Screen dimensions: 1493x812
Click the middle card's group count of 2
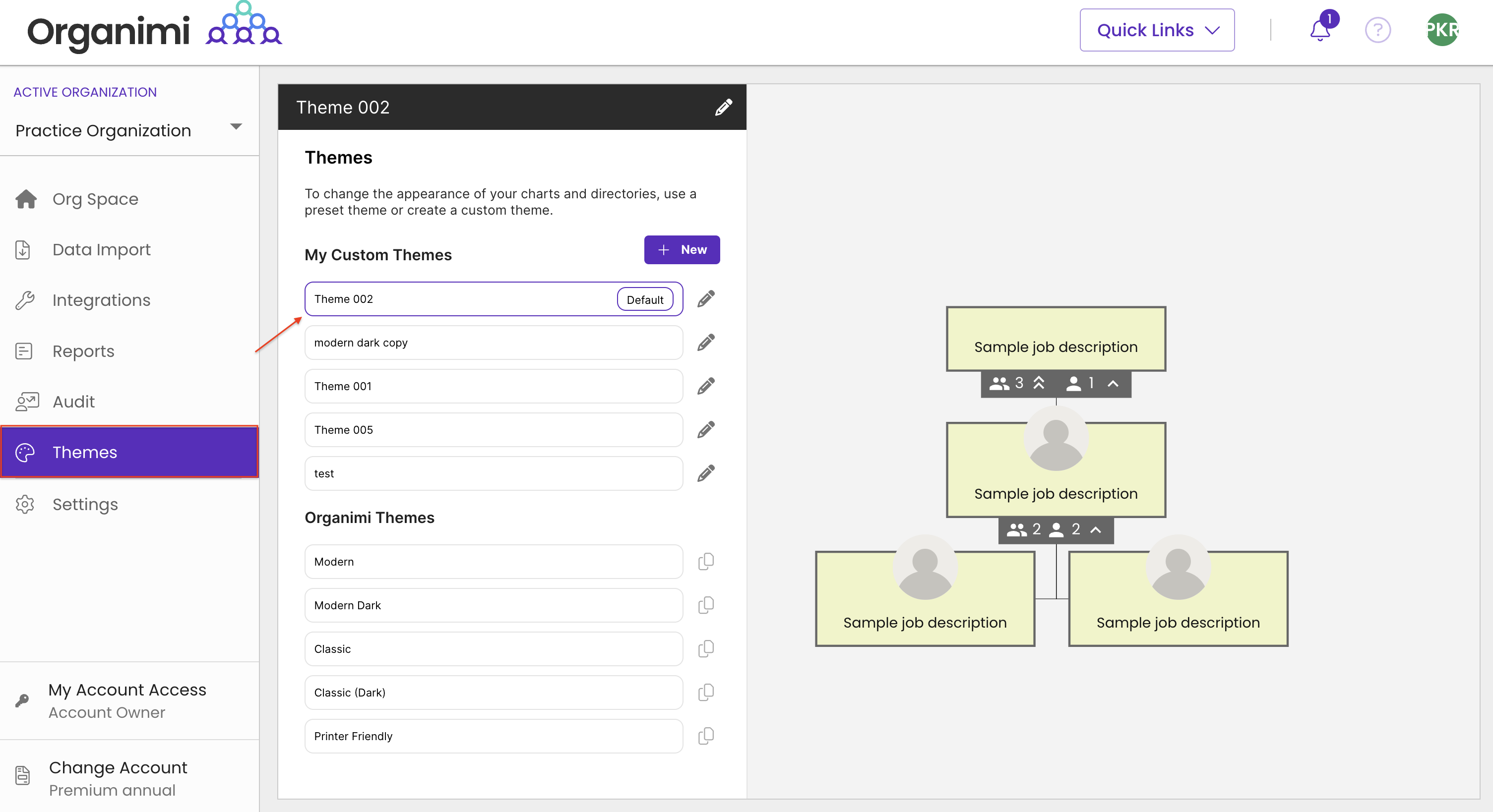point(1024,529)
